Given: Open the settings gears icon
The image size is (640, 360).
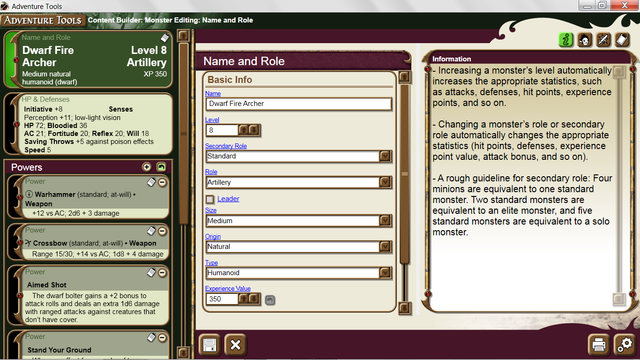Looking at the screenshot, I should (624, 344).
